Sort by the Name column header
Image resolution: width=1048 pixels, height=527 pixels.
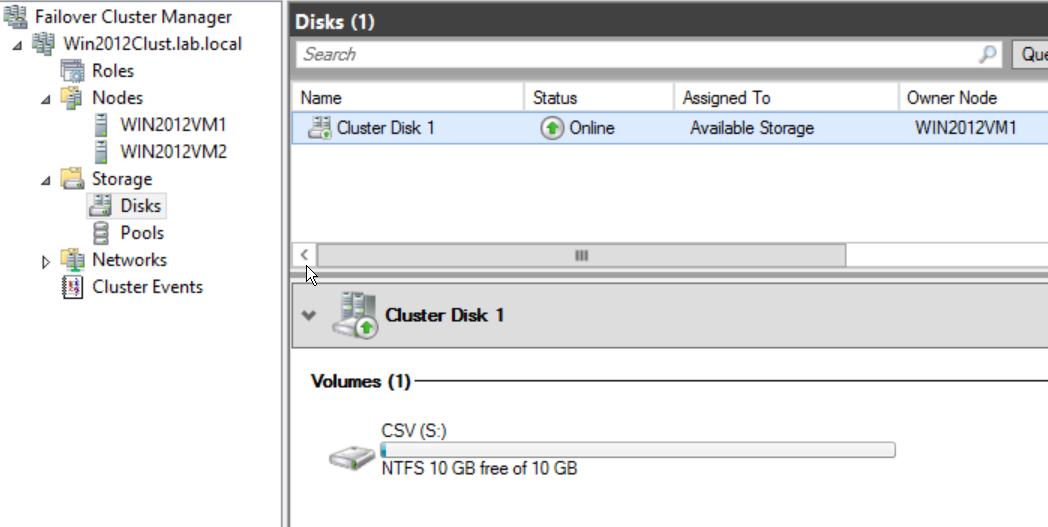coord(408,98)
